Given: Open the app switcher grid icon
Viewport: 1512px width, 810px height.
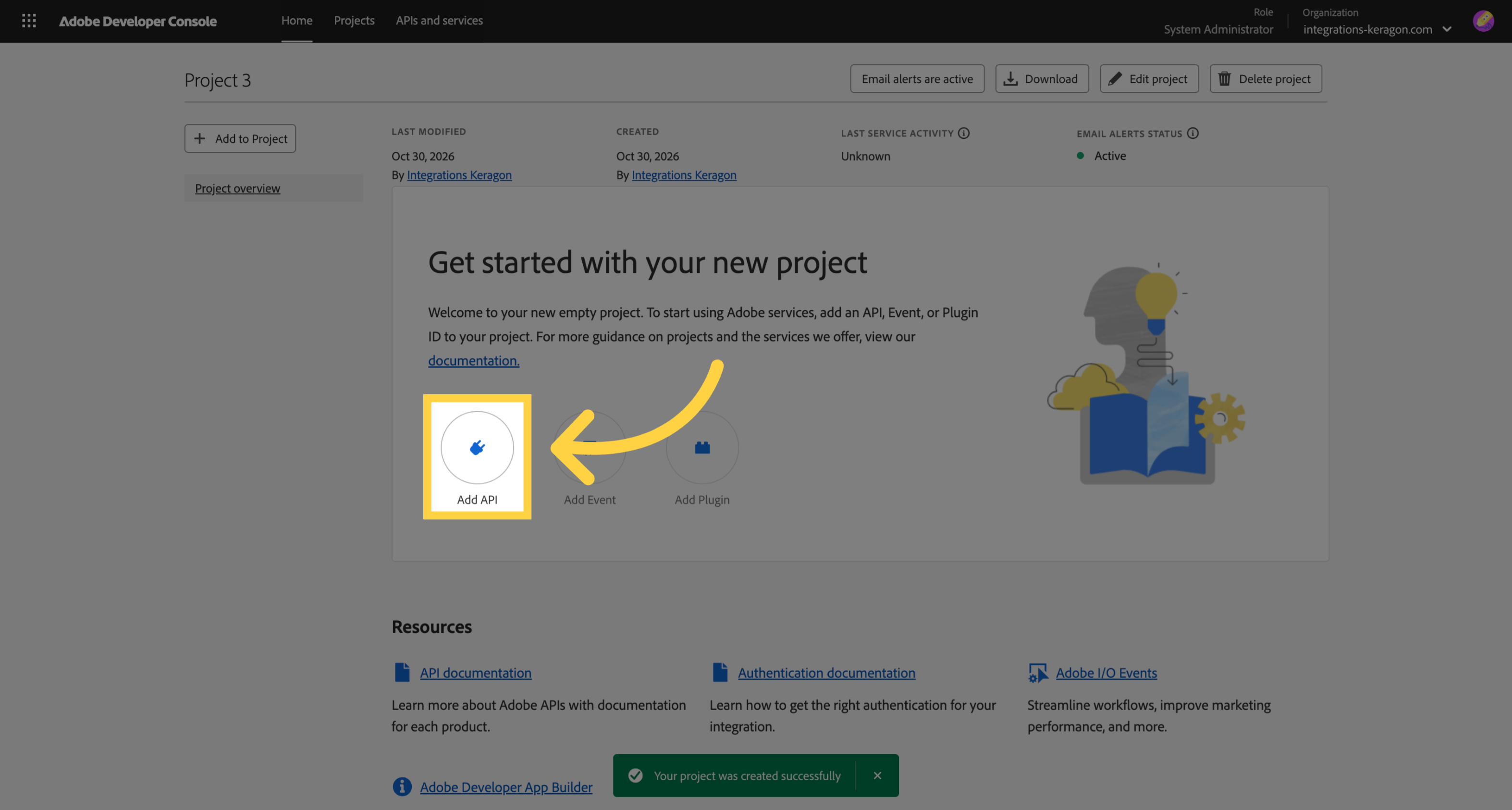Looking at the screenshot, I should click(x=29, y=21).
